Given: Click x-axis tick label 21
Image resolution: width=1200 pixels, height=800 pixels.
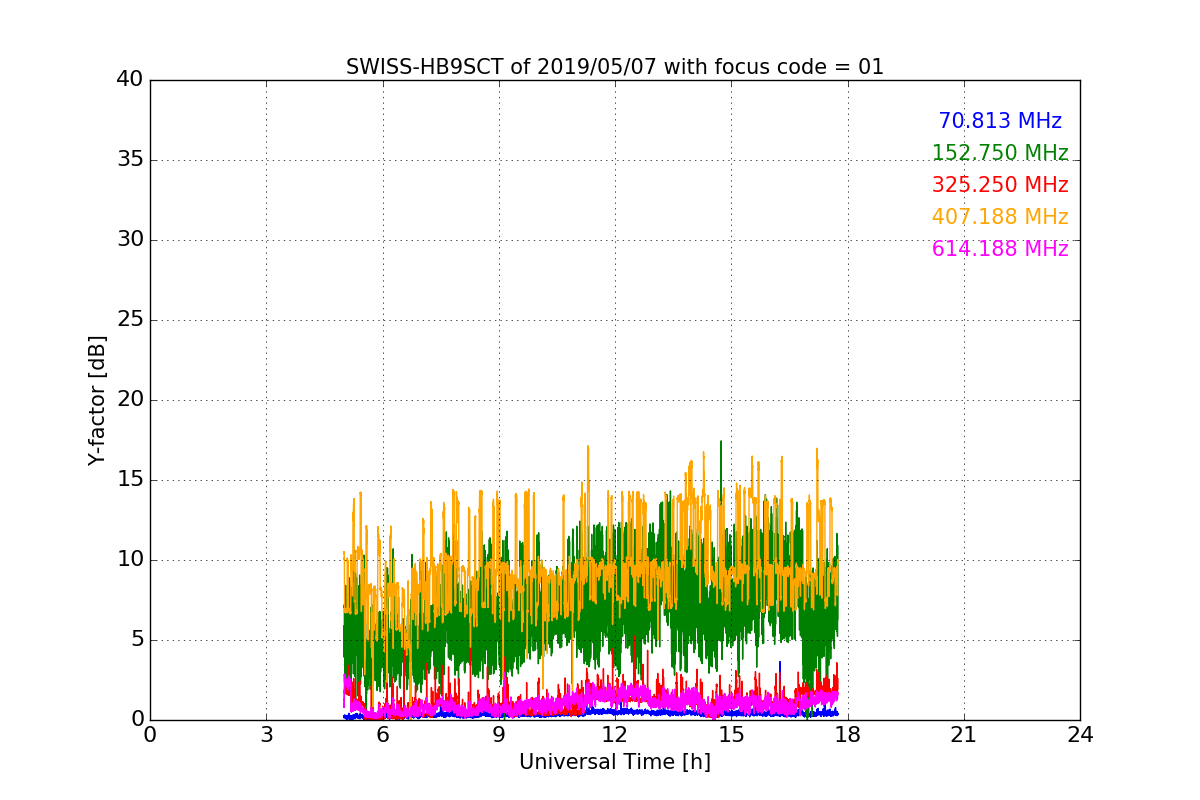Looking at the screenshot, I should coord(964,735).
